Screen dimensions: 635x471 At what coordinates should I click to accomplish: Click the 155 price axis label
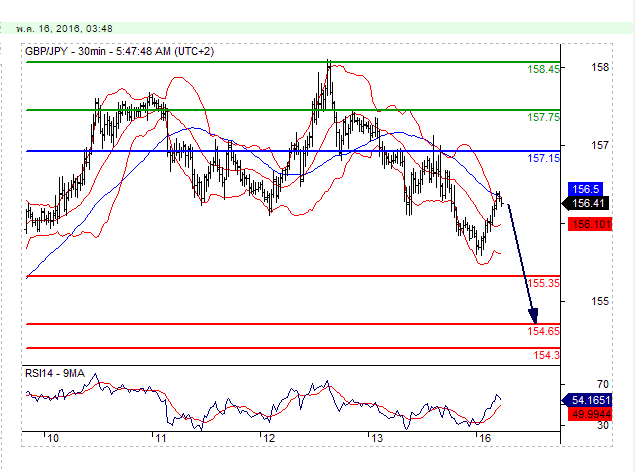pos(600,301)
